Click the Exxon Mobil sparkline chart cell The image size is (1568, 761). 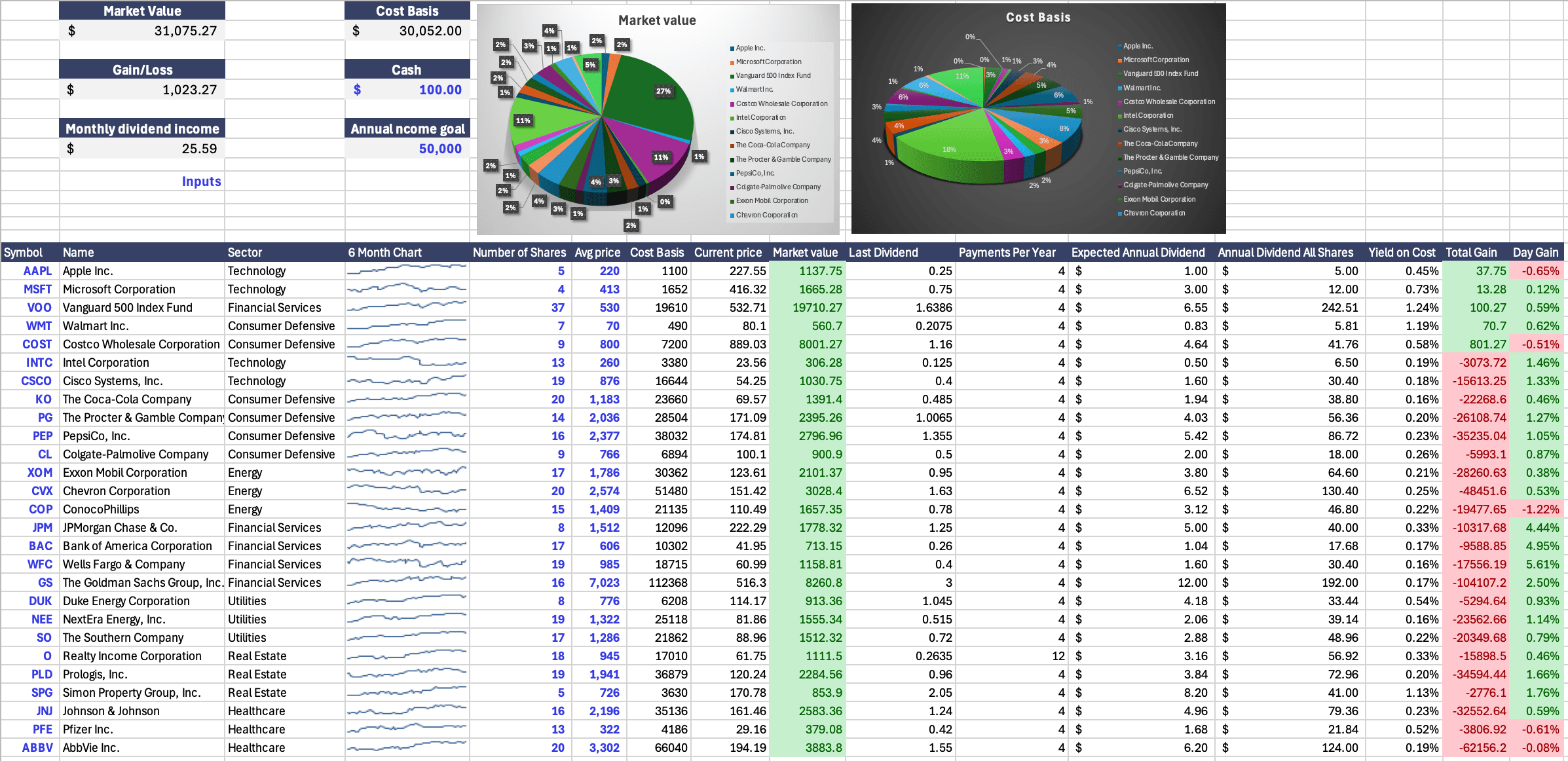(x=407, y=472)
